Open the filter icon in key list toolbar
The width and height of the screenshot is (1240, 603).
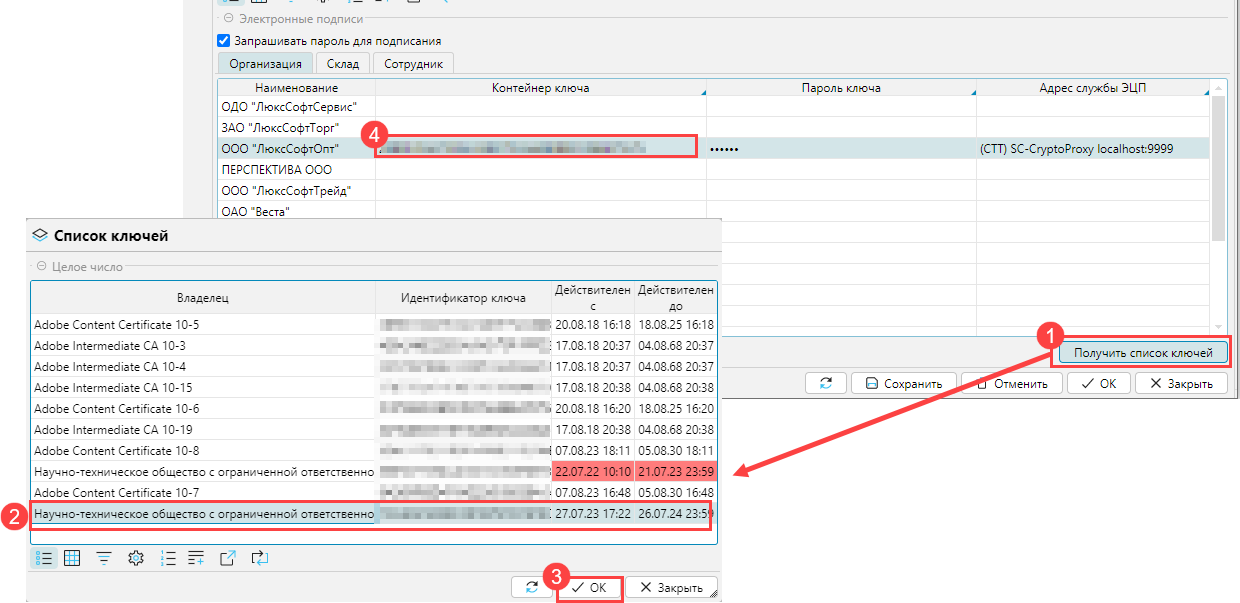(x=104, y=558)
